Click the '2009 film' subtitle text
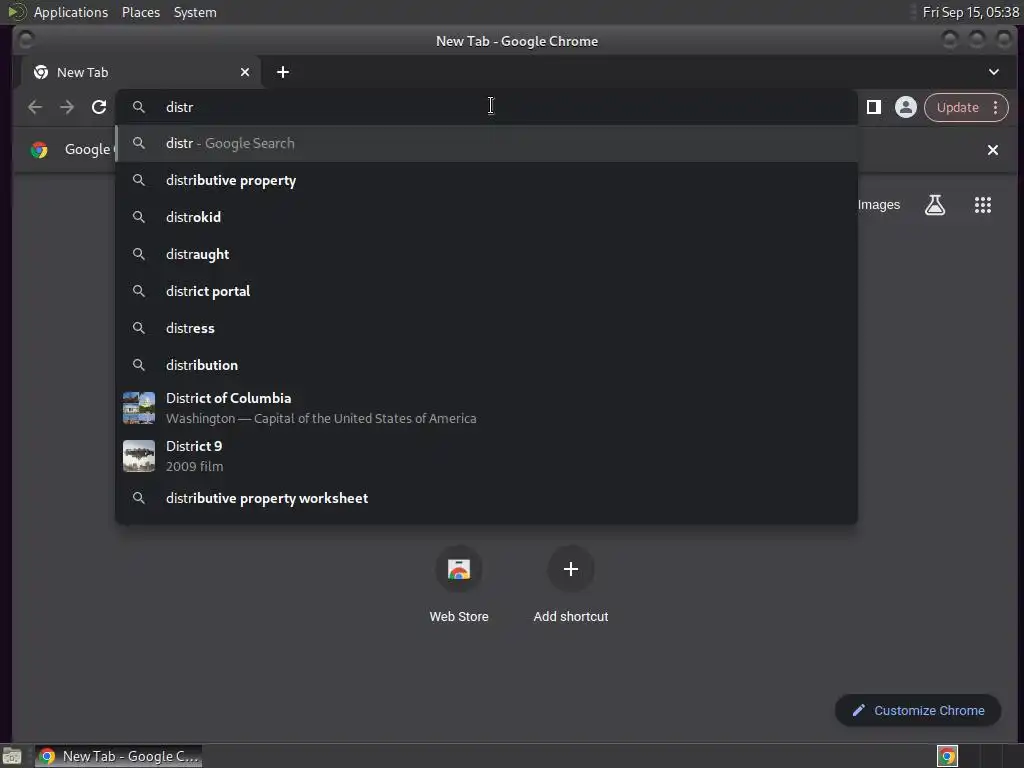 click(195, 466)
